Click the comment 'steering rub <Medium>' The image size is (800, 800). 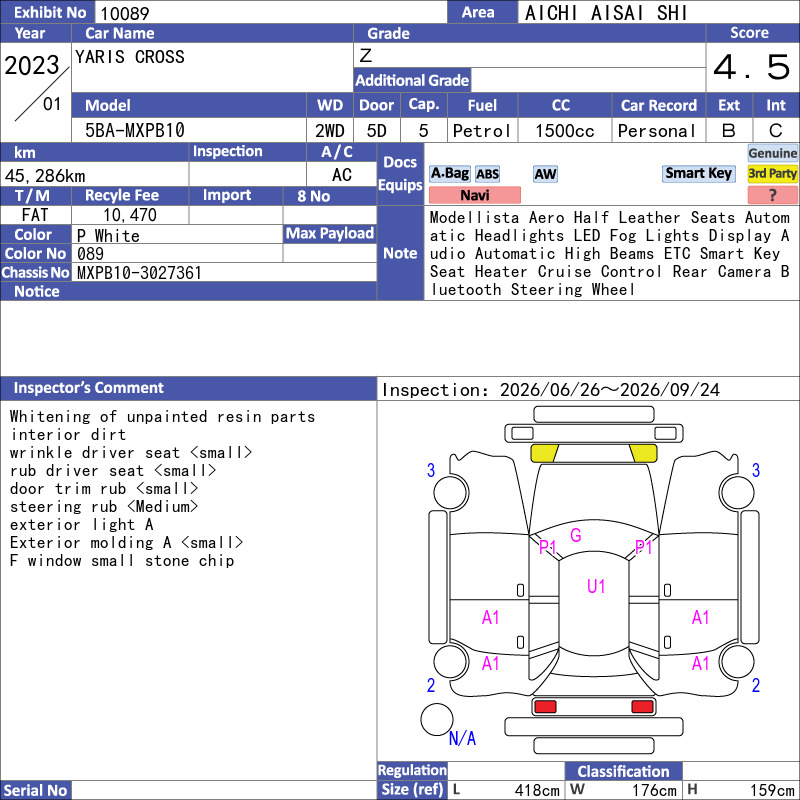pyautogui.click(x=104, y=507)
